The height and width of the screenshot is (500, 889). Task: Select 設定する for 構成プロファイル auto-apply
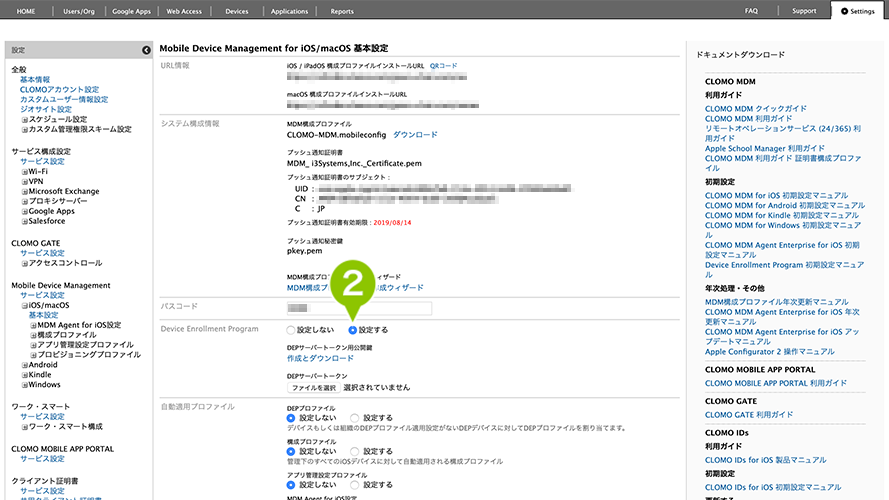click(x=354, y=451)
